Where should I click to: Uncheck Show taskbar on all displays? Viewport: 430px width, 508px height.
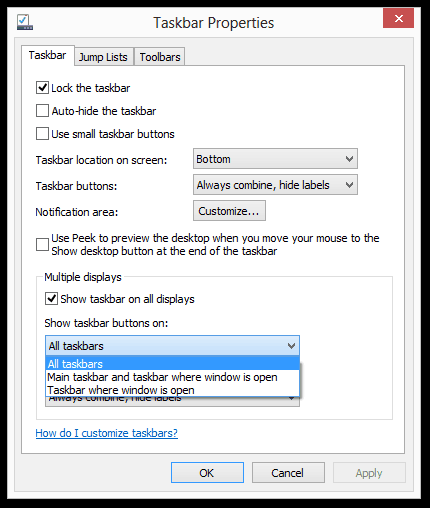51,299
